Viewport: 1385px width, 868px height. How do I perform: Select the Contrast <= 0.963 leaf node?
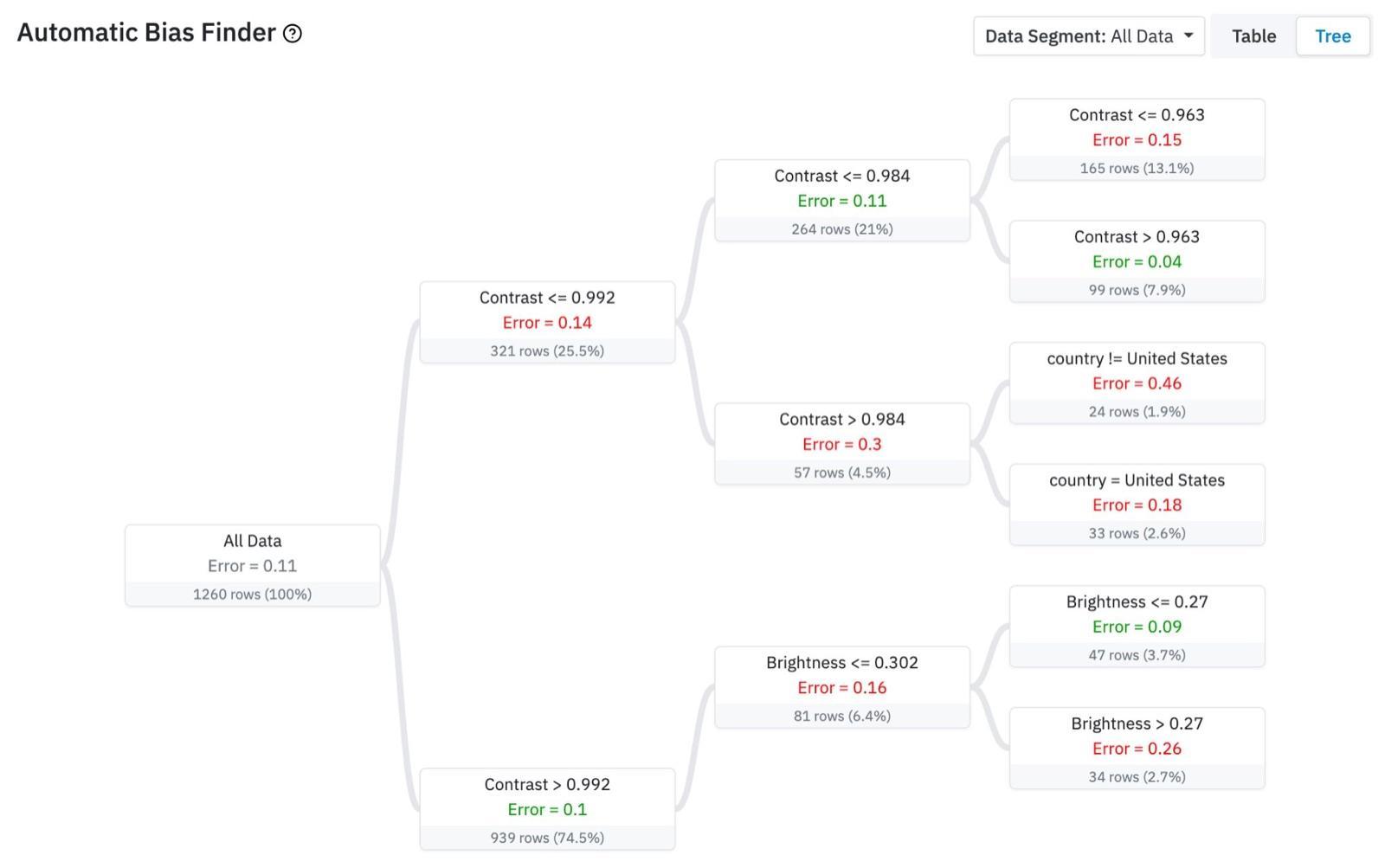(1137, 140)
